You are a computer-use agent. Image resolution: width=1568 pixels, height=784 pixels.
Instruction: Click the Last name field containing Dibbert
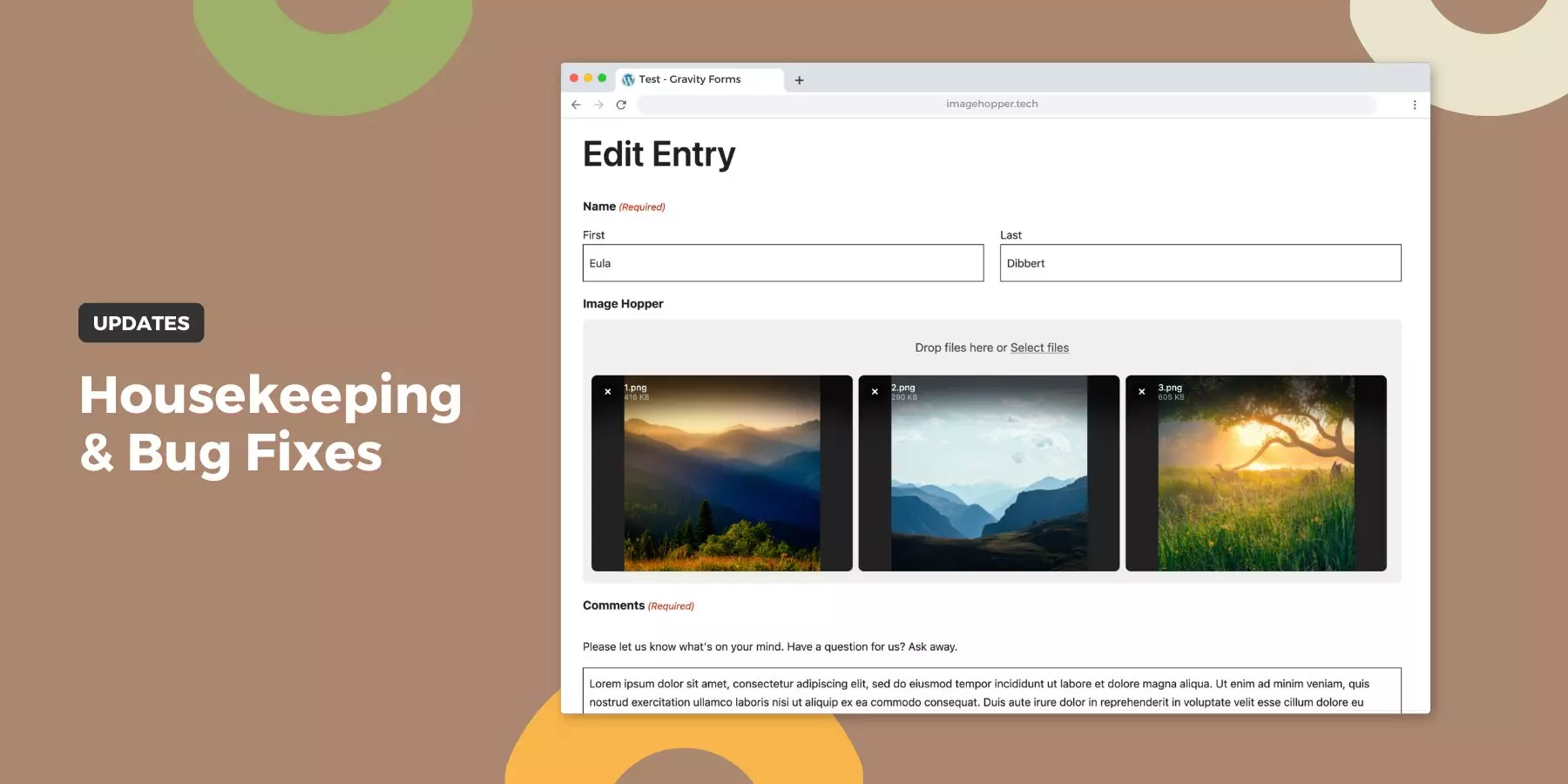click(1200, 263)
